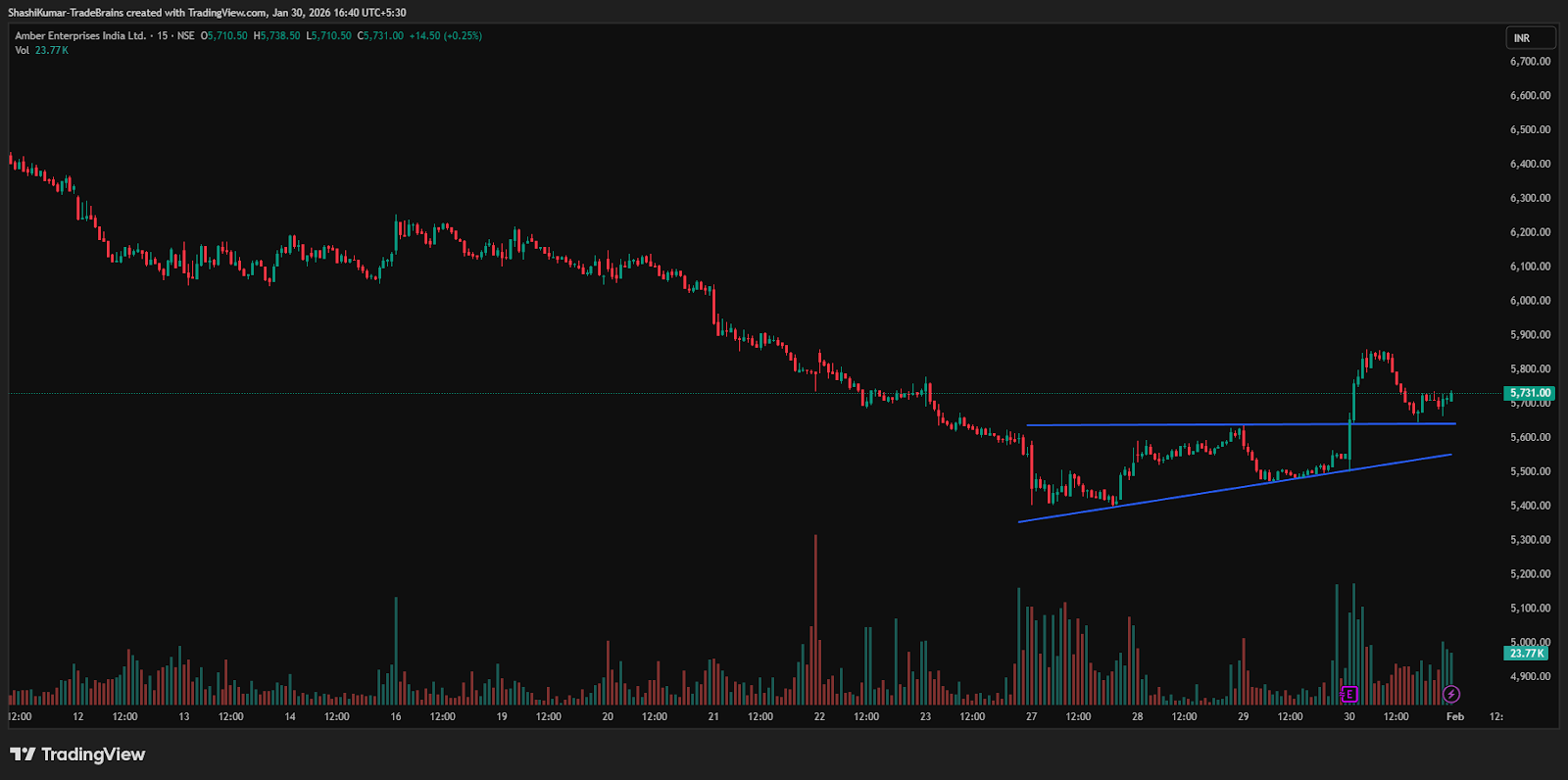
Task: Click the +14.50 (+0.25%) change value
Action: pos(445,36)
